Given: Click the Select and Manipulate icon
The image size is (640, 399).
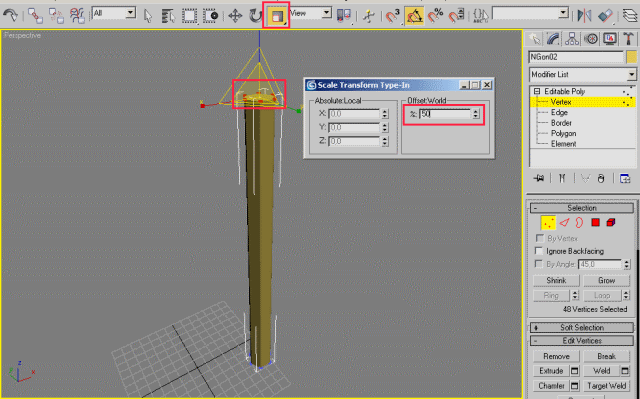Looking at the screenshot, I should coord(369,16).
